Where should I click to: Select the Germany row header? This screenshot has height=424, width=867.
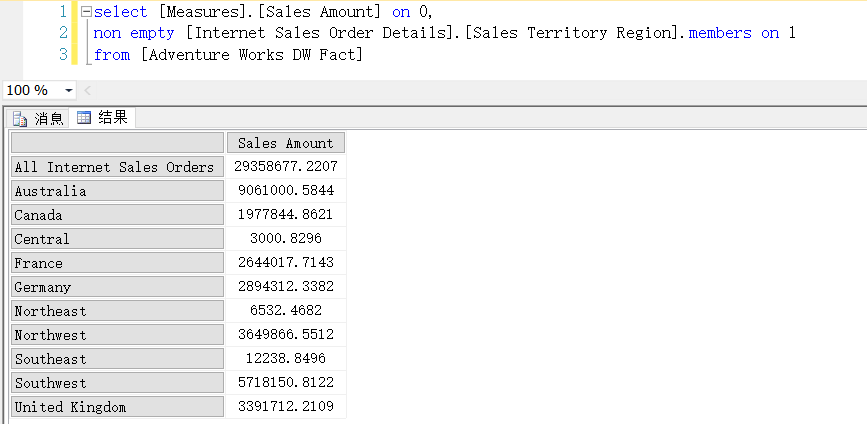click(117, 287)
